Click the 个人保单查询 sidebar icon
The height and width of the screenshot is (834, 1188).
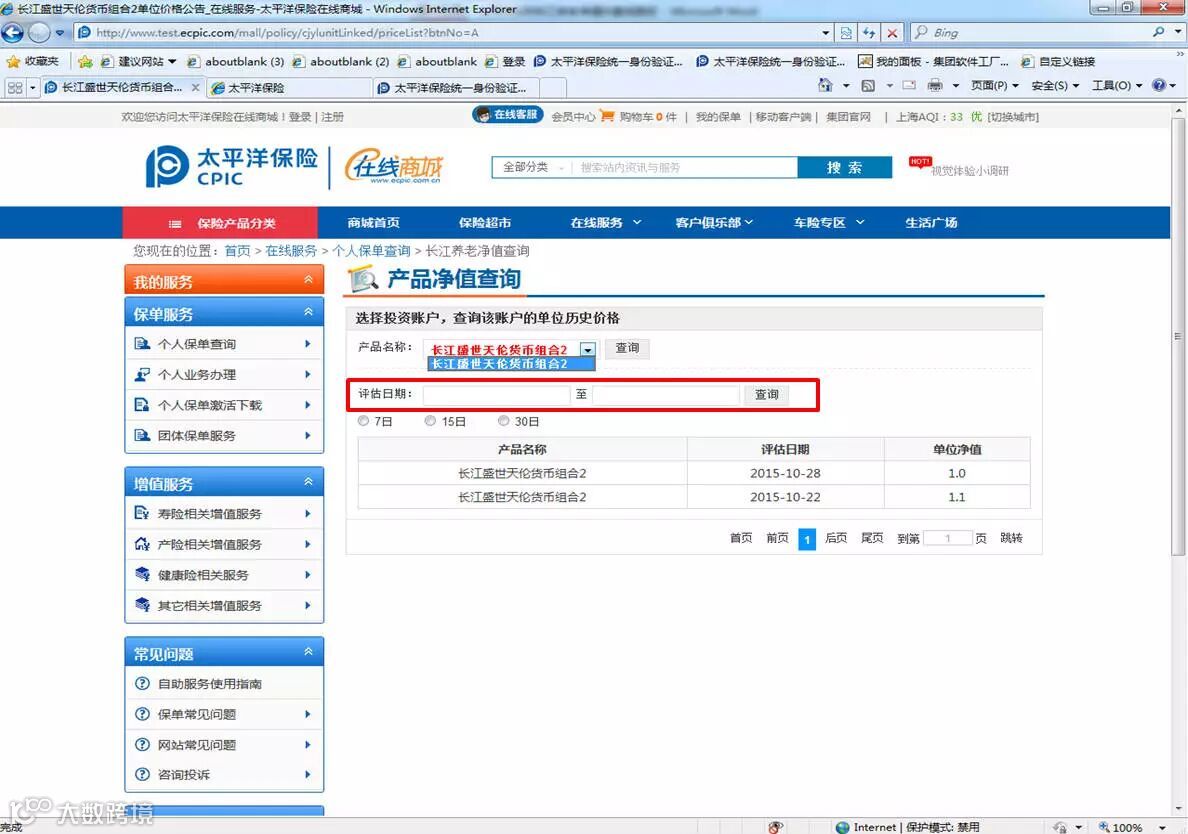[142, 344]
